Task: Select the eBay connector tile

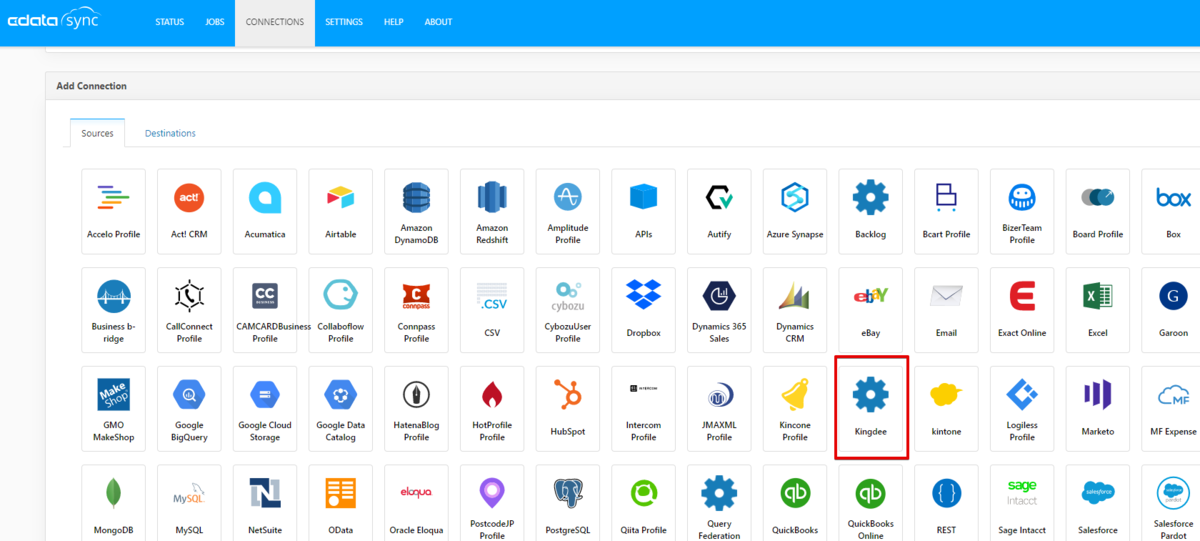Action: 870,310
